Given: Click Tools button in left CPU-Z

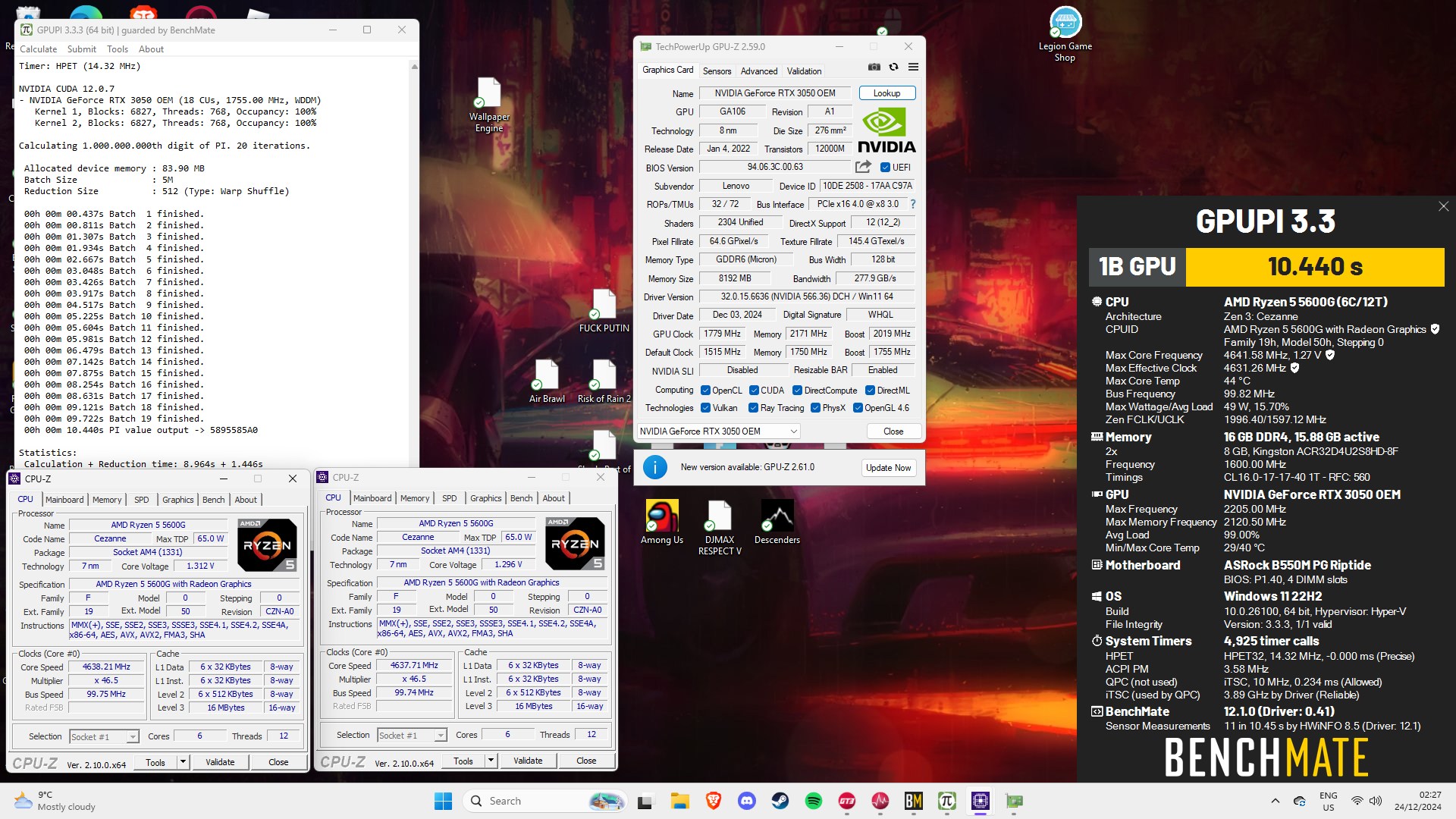Looking at the screenshot, I should [x=155, y=762].
